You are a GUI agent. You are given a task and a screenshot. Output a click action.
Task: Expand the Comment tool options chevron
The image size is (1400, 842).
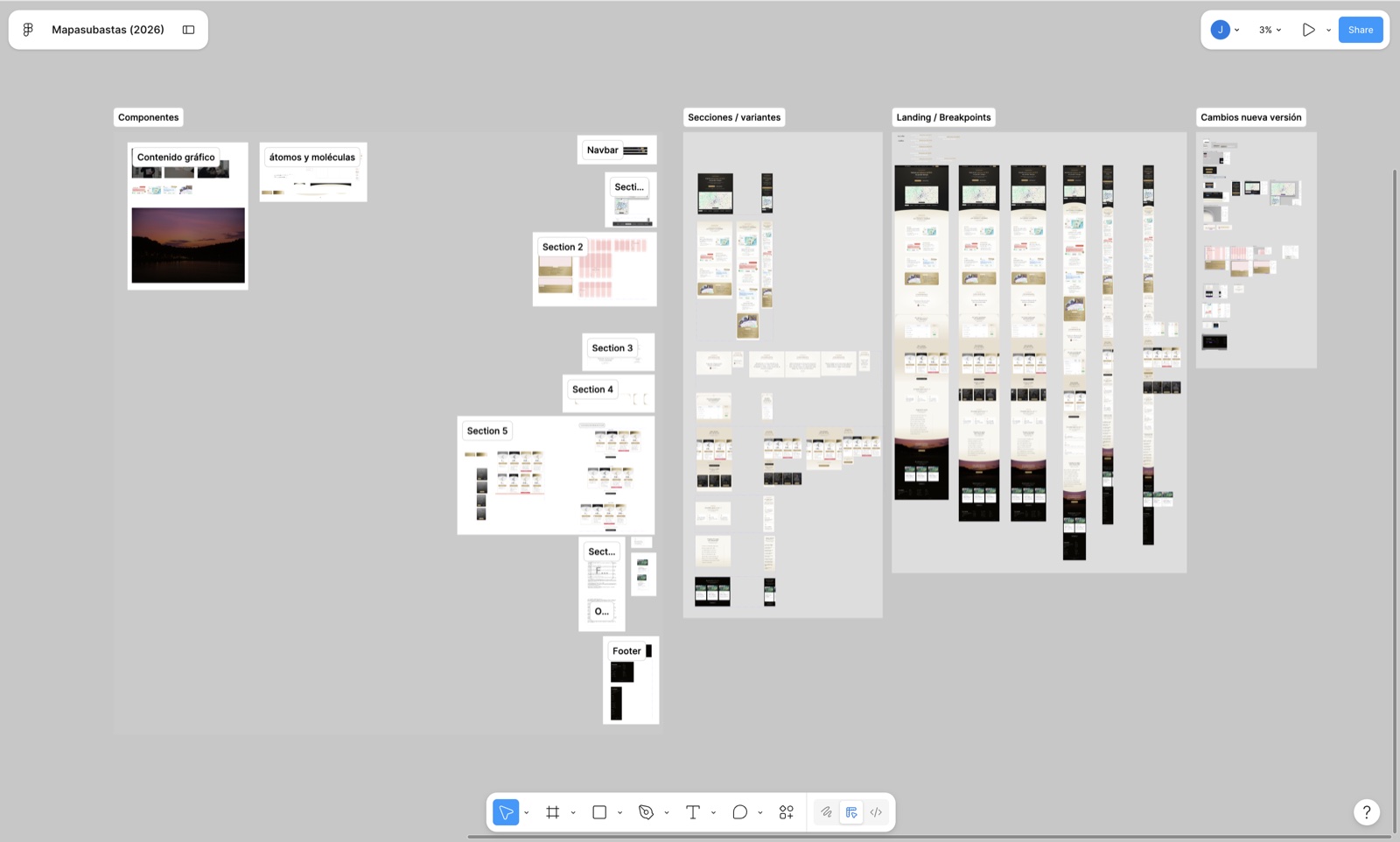(759, 813)
